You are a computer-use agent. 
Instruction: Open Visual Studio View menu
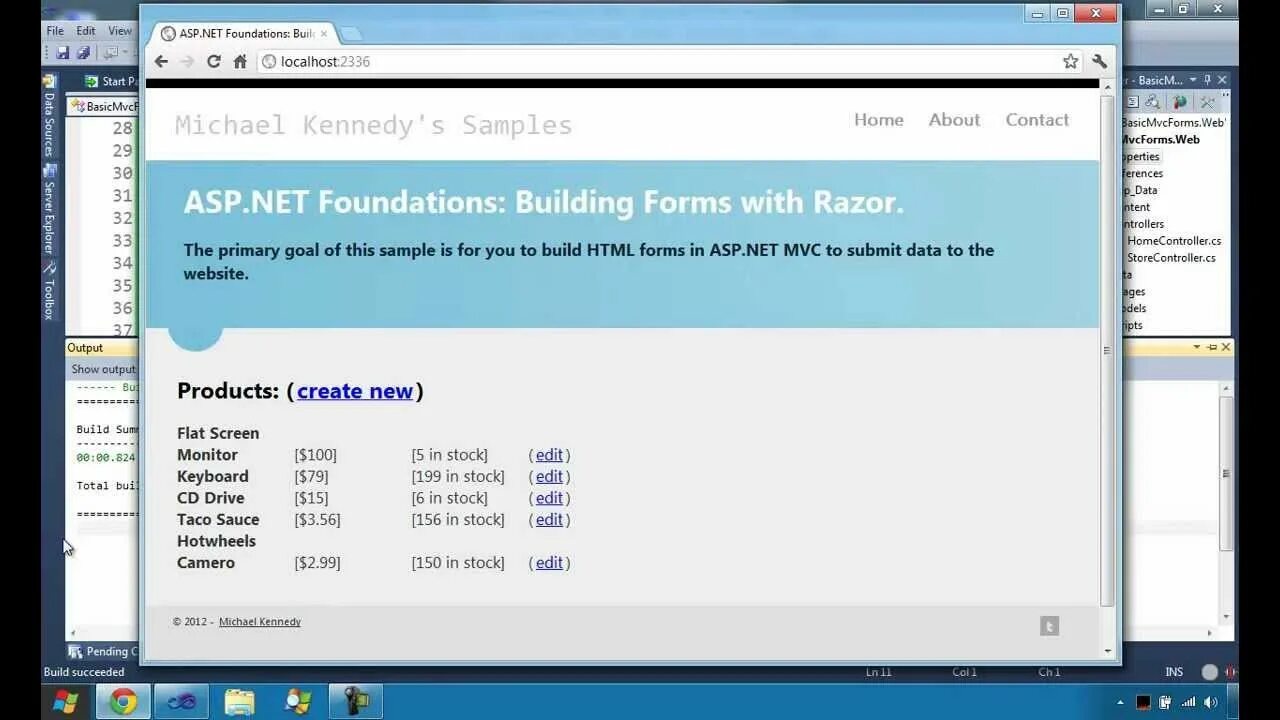[120, 31]
